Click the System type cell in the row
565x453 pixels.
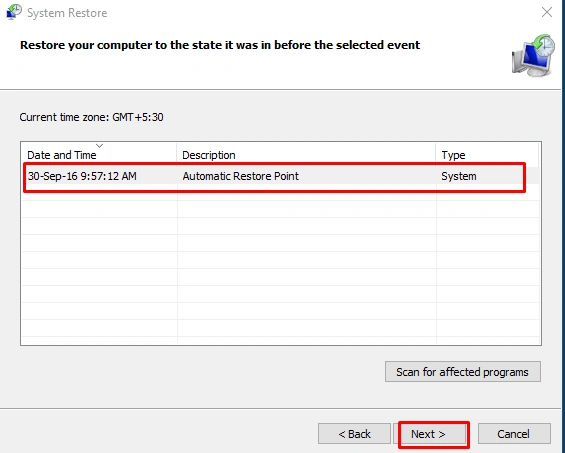[x=459, y=176]
